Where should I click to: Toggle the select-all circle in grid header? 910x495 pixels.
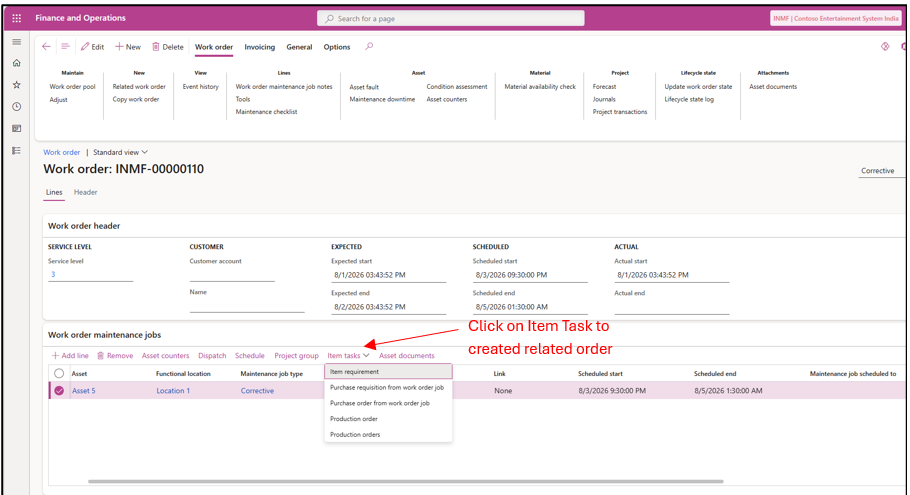click(x=59, y=373)
